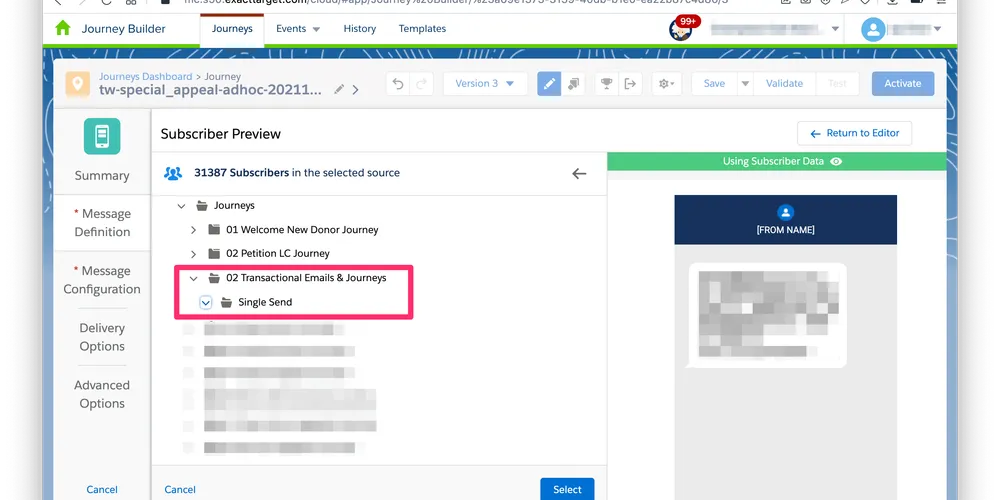Viewport: 1000px width, 500px height.
Task: Collapse 02 Transactional Emails & Journeys
Action: [x=193, y=278]
